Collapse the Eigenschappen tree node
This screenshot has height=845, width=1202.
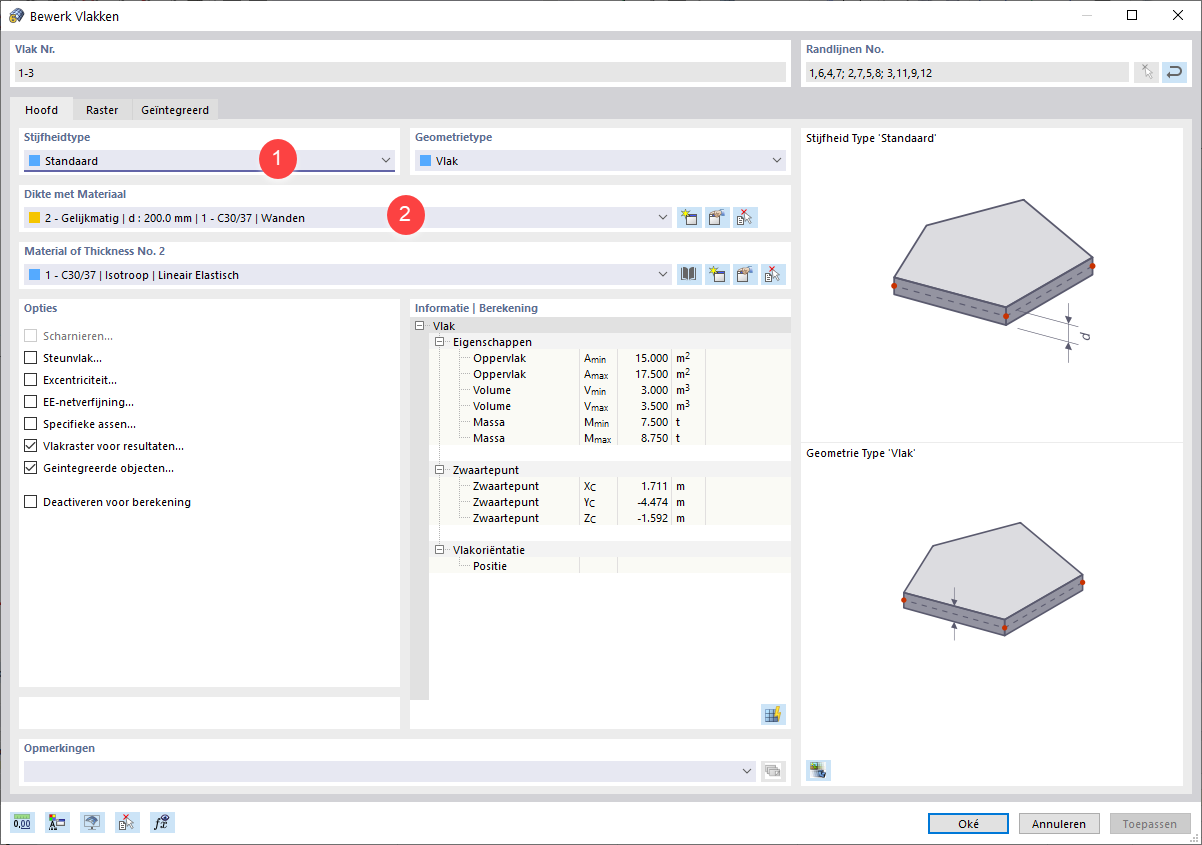point(440,342)
